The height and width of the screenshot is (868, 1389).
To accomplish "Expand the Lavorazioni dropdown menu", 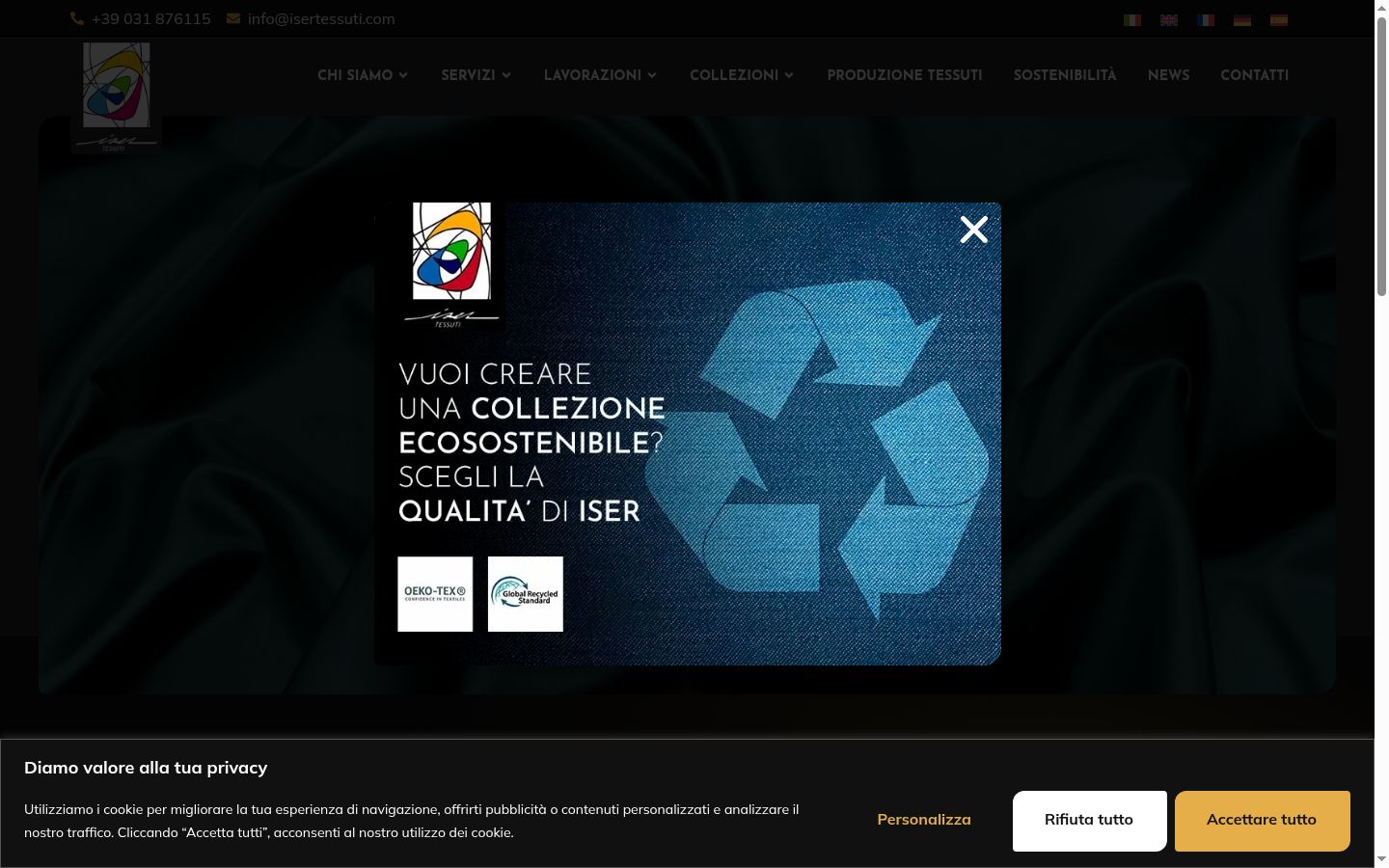I will point(600,75).
